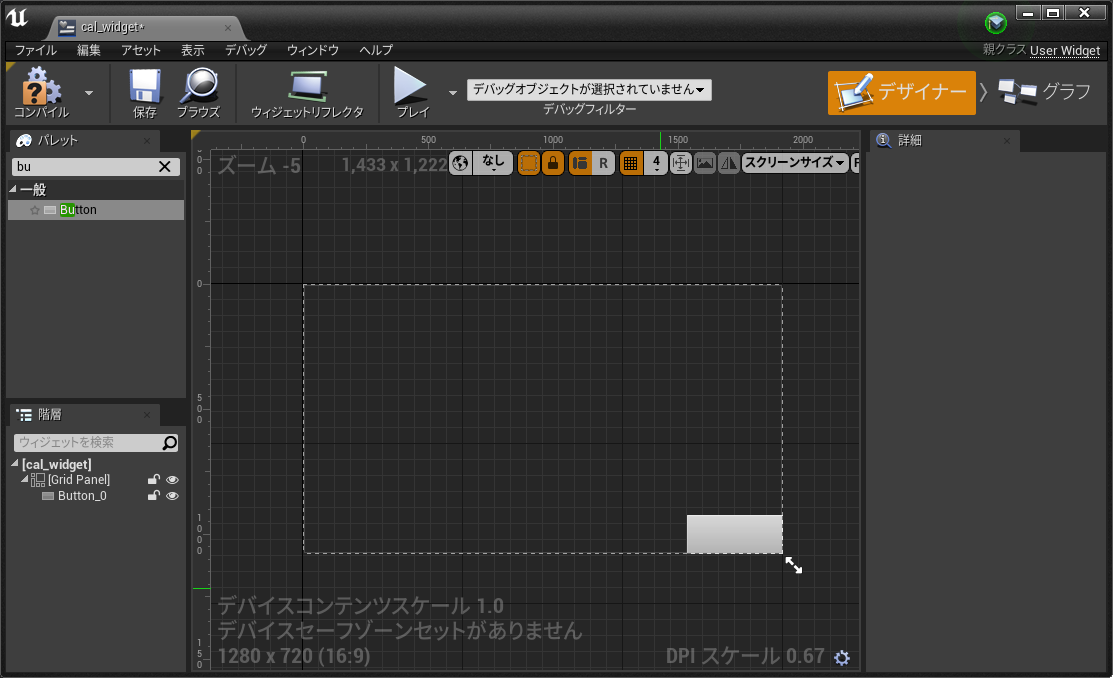Click the canvas resize handle arrow
This screenshot has width=1113, height=678.
click(x=794, y=565)
